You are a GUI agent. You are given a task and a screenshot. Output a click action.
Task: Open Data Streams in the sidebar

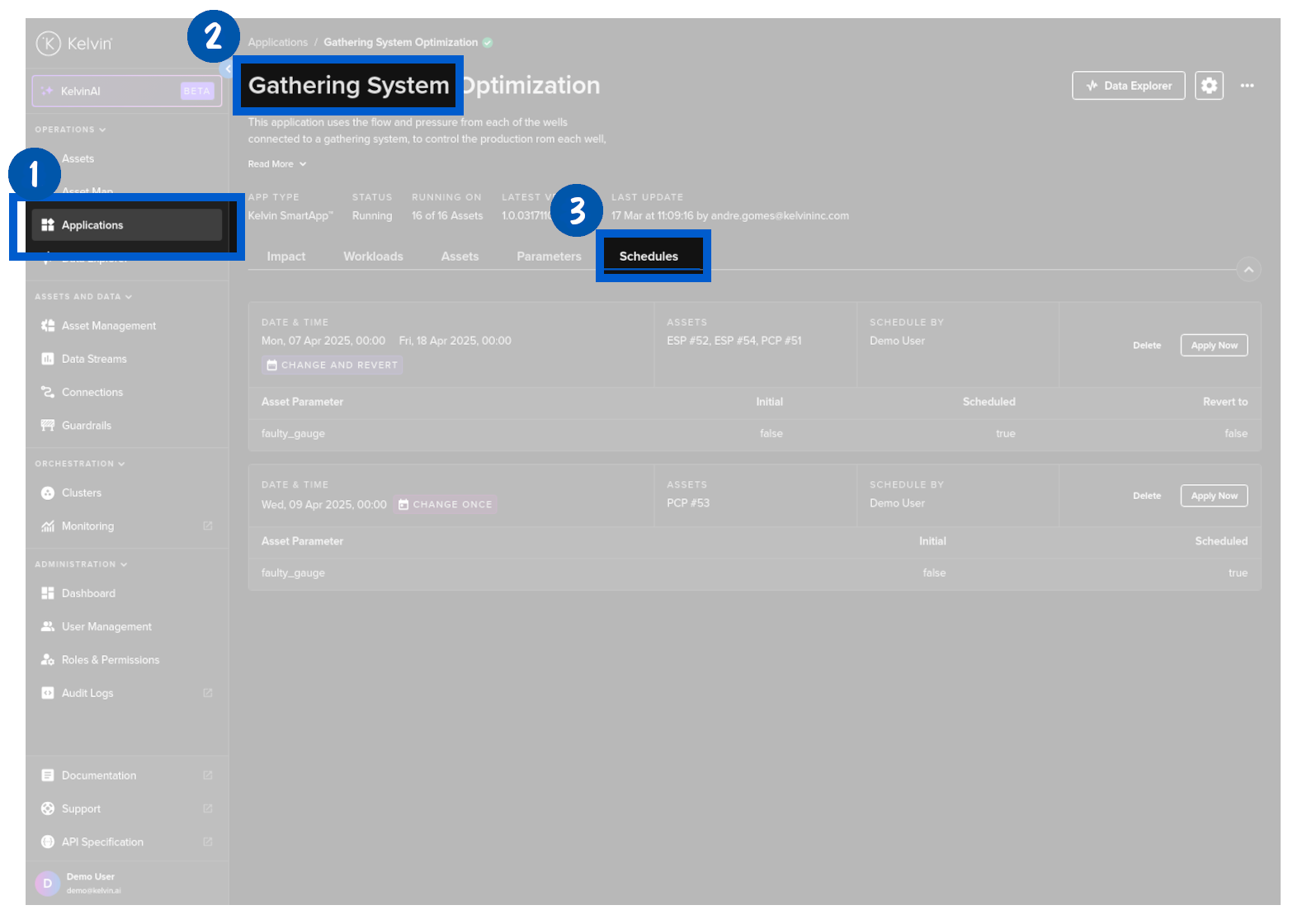[94, 359]
